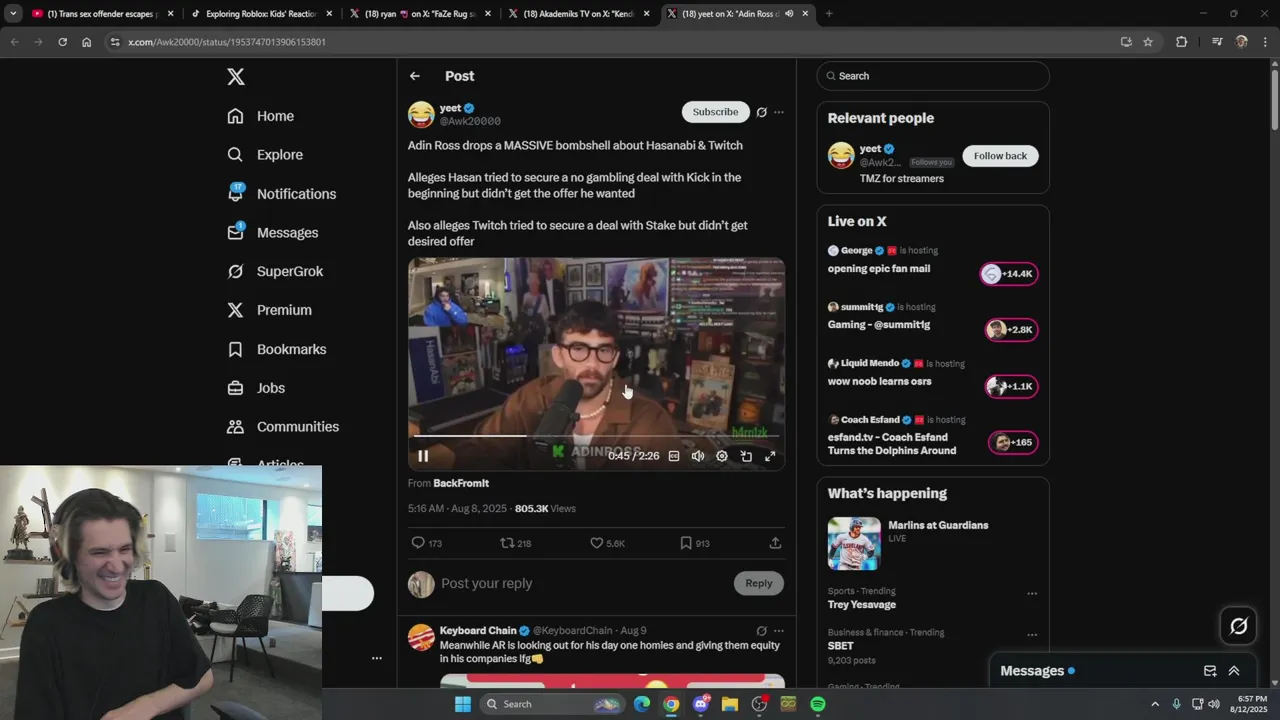This screenshot has width=1280, height=720.
Task: Open Home in the X sidebar
Action: pyautogui.click(x=260, y=116)
